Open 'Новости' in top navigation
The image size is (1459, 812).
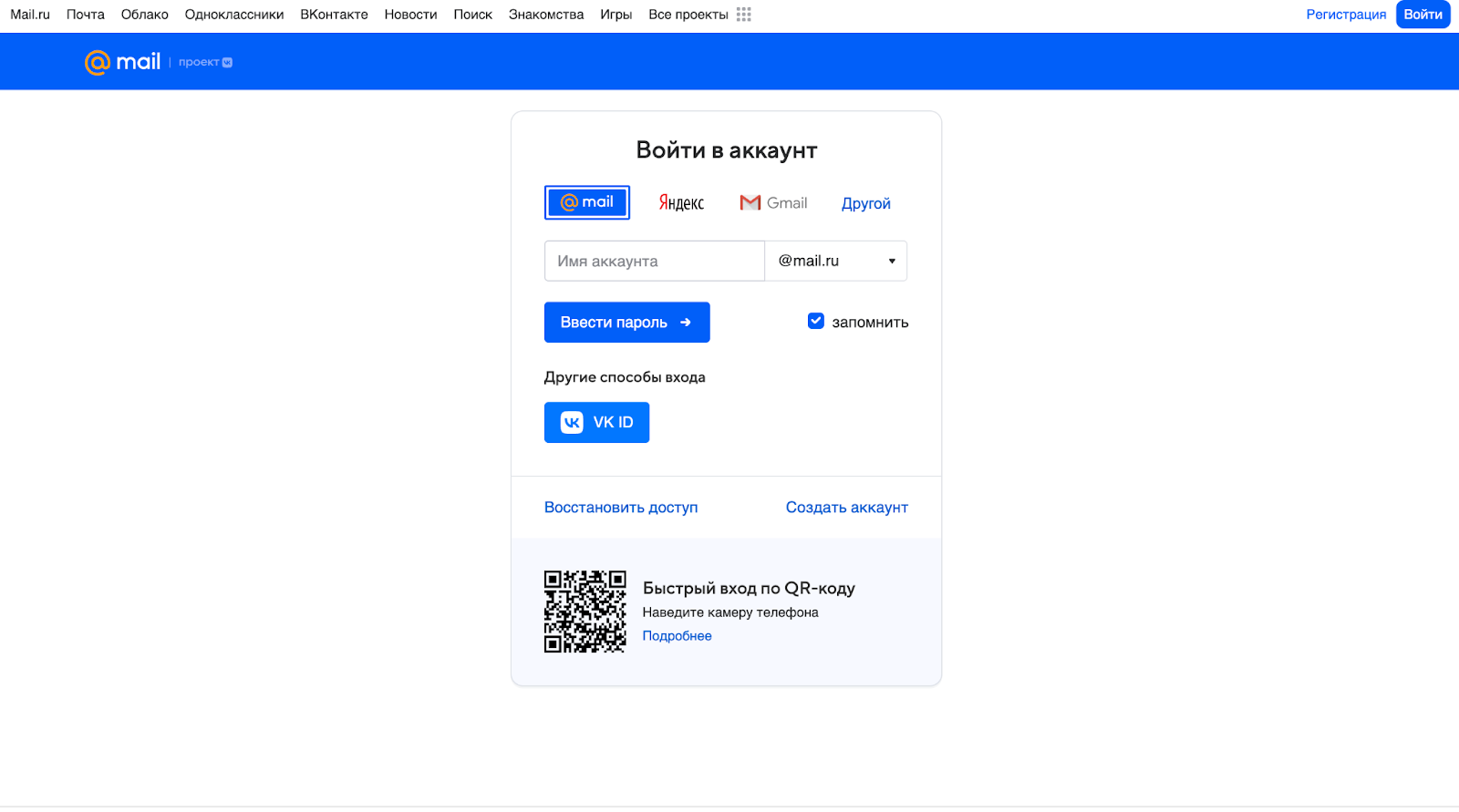coord(411,15)
